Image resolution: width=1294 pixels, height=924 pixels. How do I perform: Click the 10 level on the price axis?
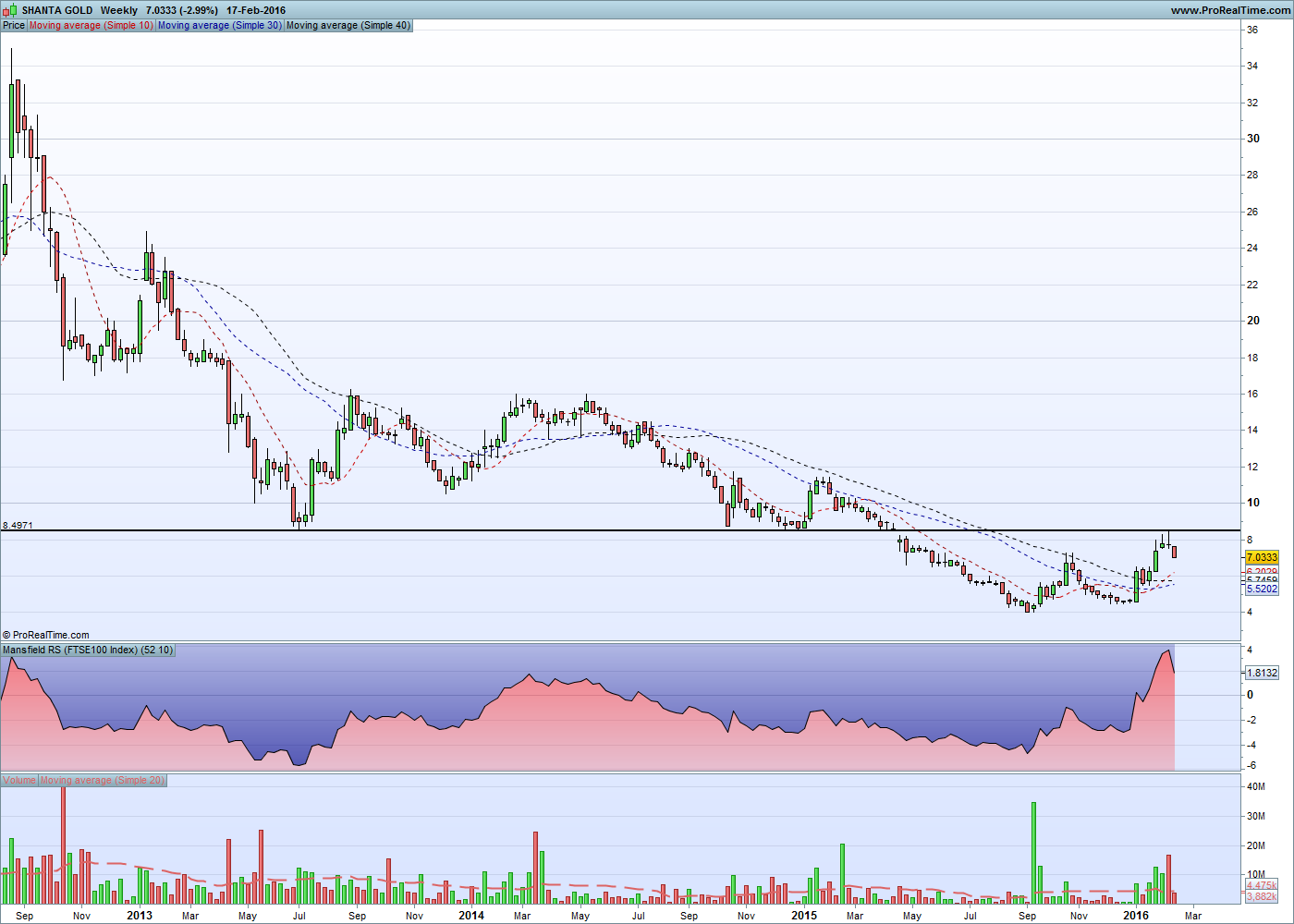point(1253,503)
